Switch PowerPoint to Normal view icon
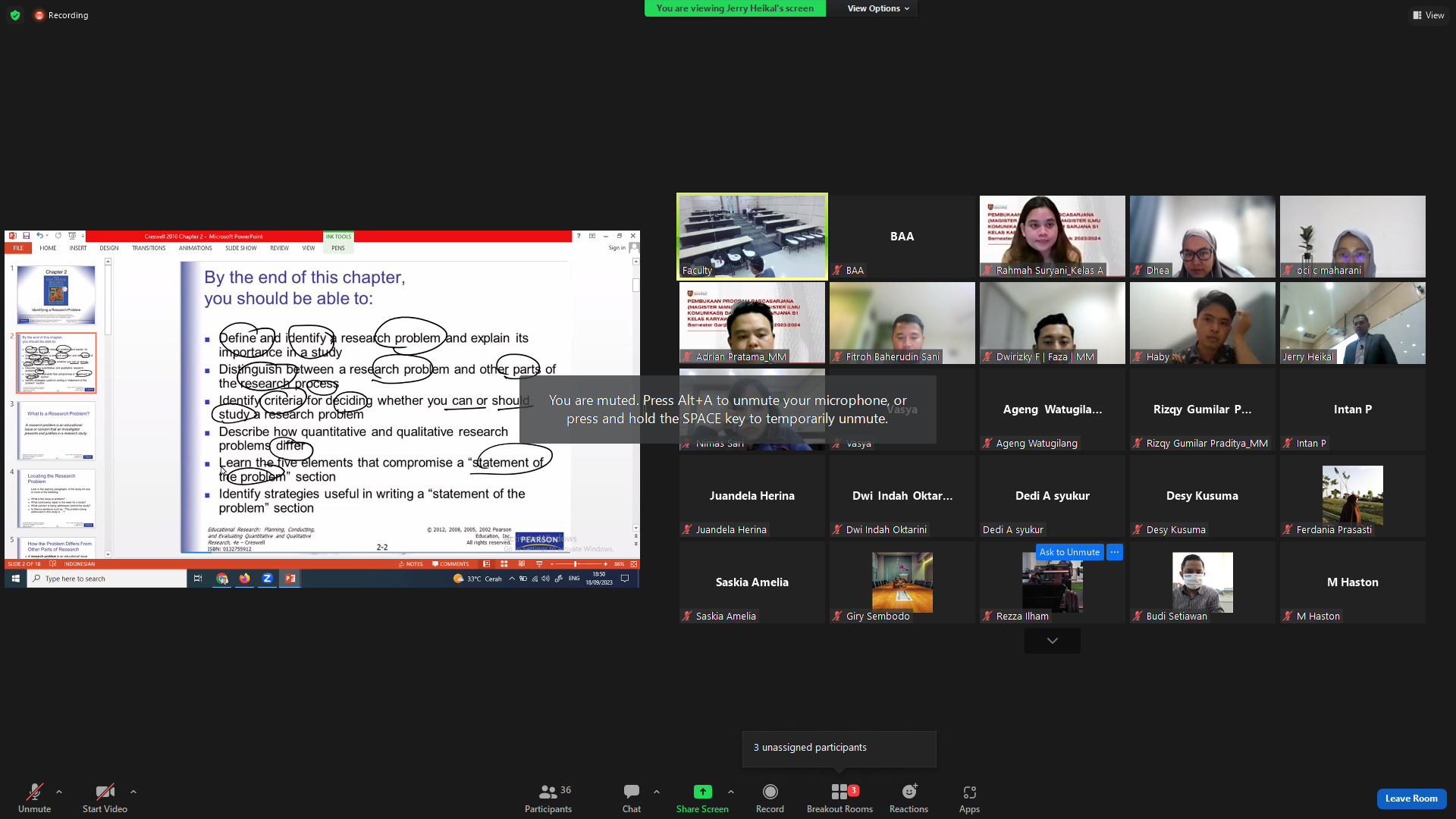The height and width of the screenshot is (819, 1456). pos(486,564)
